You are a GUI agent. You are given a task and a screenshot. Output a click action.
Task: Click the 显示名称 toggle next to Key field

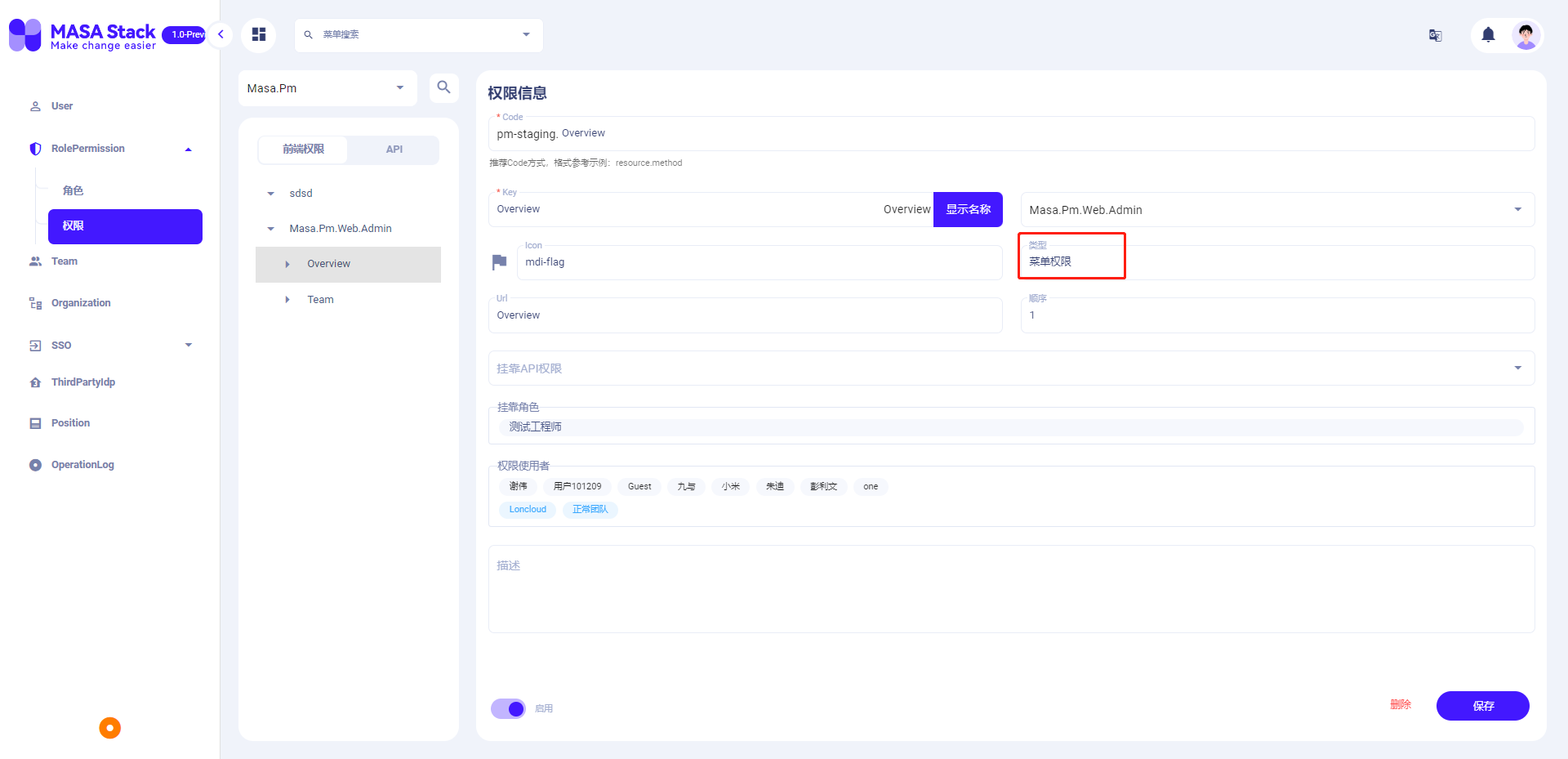[x=968, y=209]
